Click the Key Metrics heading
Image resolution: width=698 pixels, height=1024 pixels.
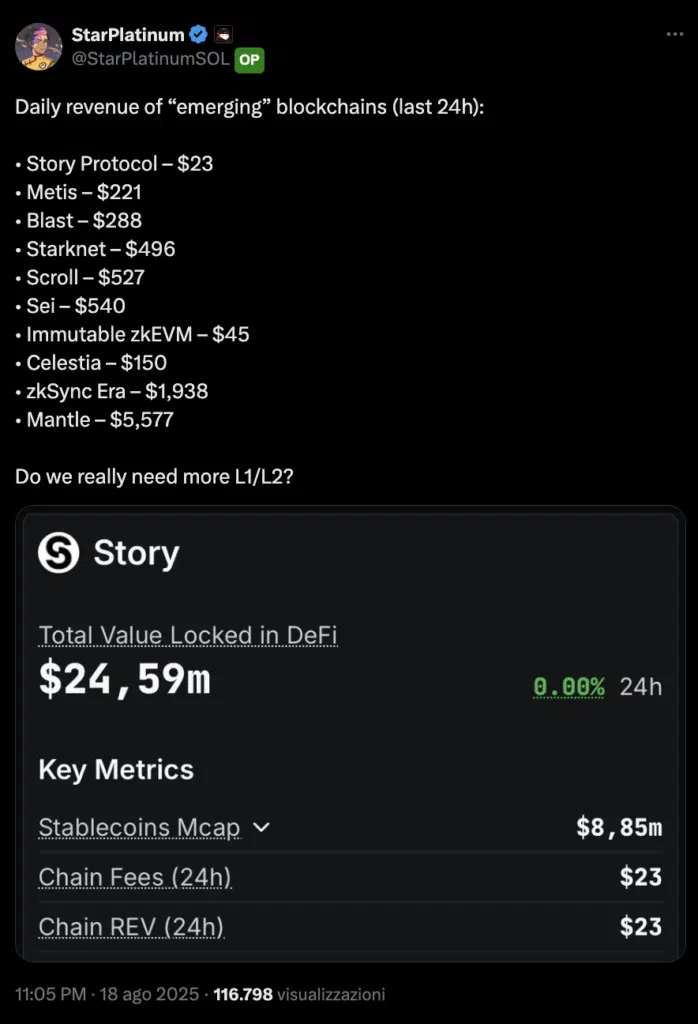pos(116,769)
